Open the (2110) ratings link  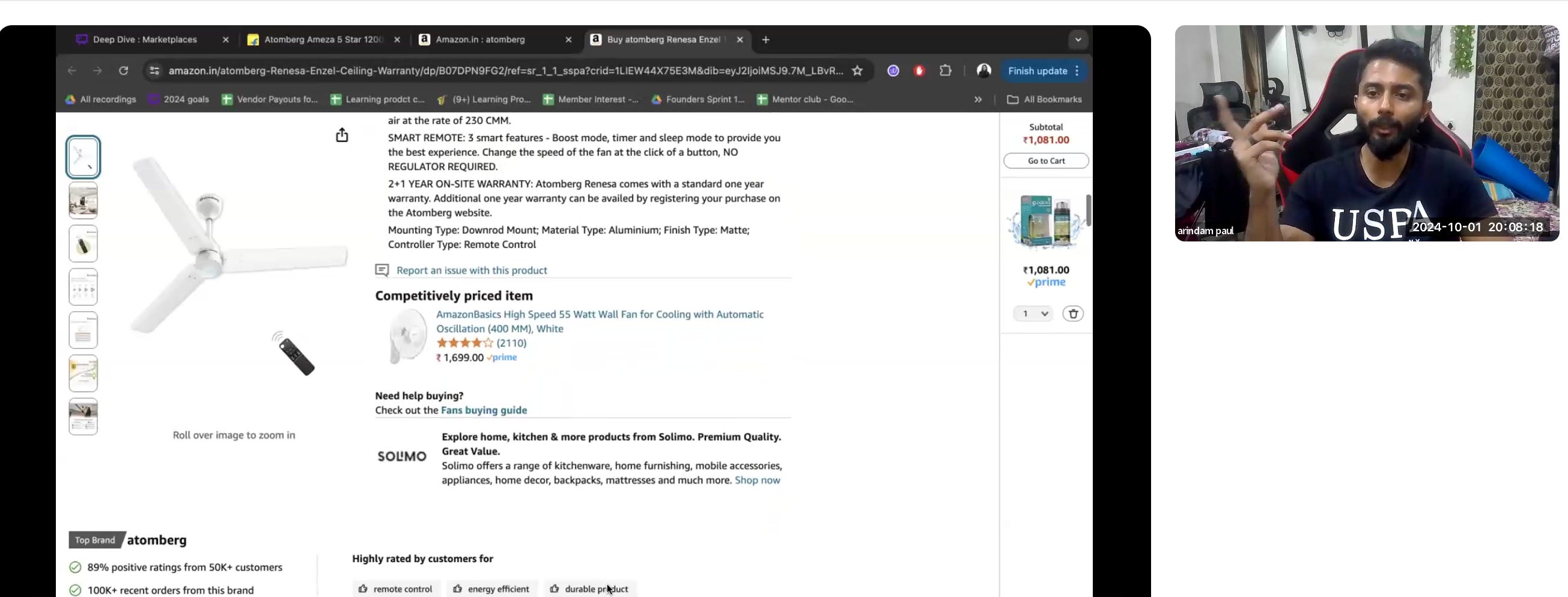coord(511,342)
